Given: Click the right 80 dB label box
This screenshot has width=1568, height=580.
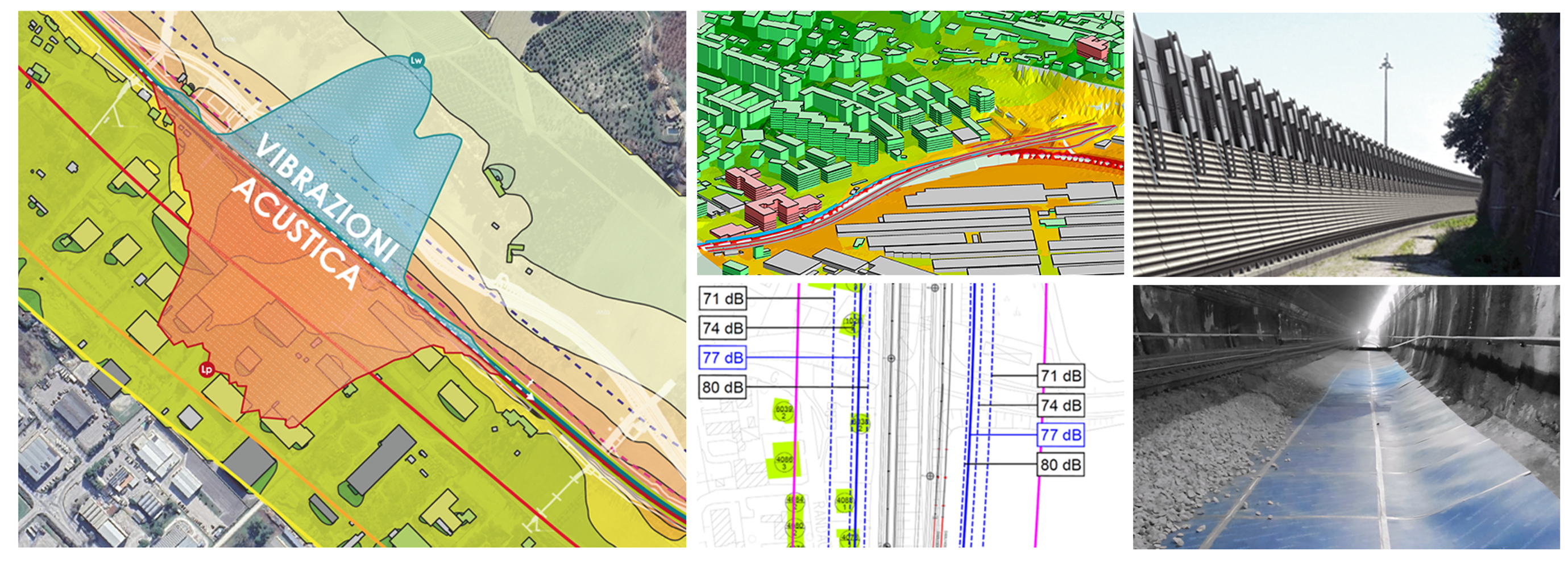Looking at the screenshot, I should (1060, 465).
